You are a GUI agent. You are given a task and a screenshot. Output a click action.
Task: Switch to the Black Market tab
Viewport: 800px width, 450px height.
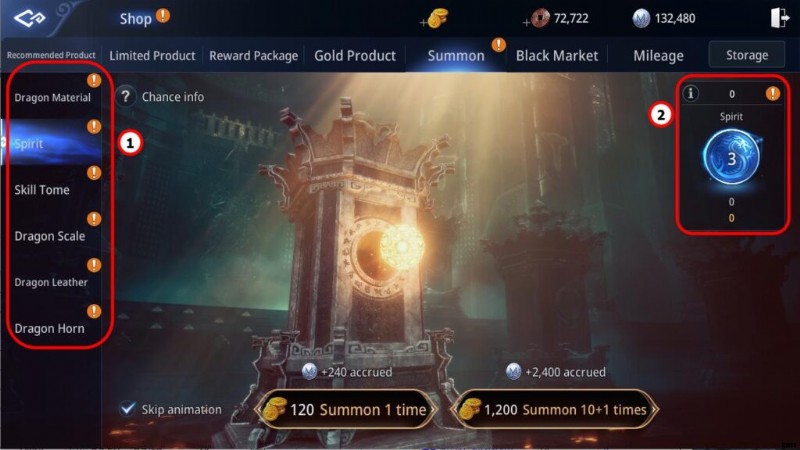tap(557, 55)
